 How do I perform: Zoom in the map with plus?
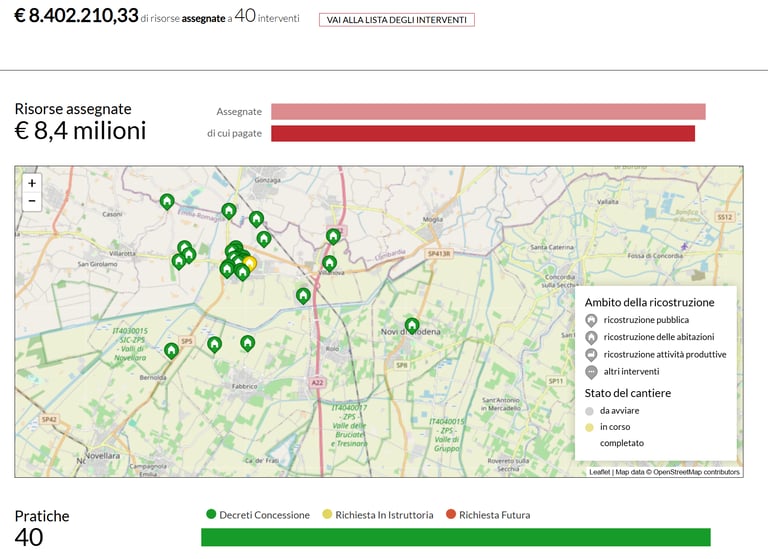pos(32,183)
